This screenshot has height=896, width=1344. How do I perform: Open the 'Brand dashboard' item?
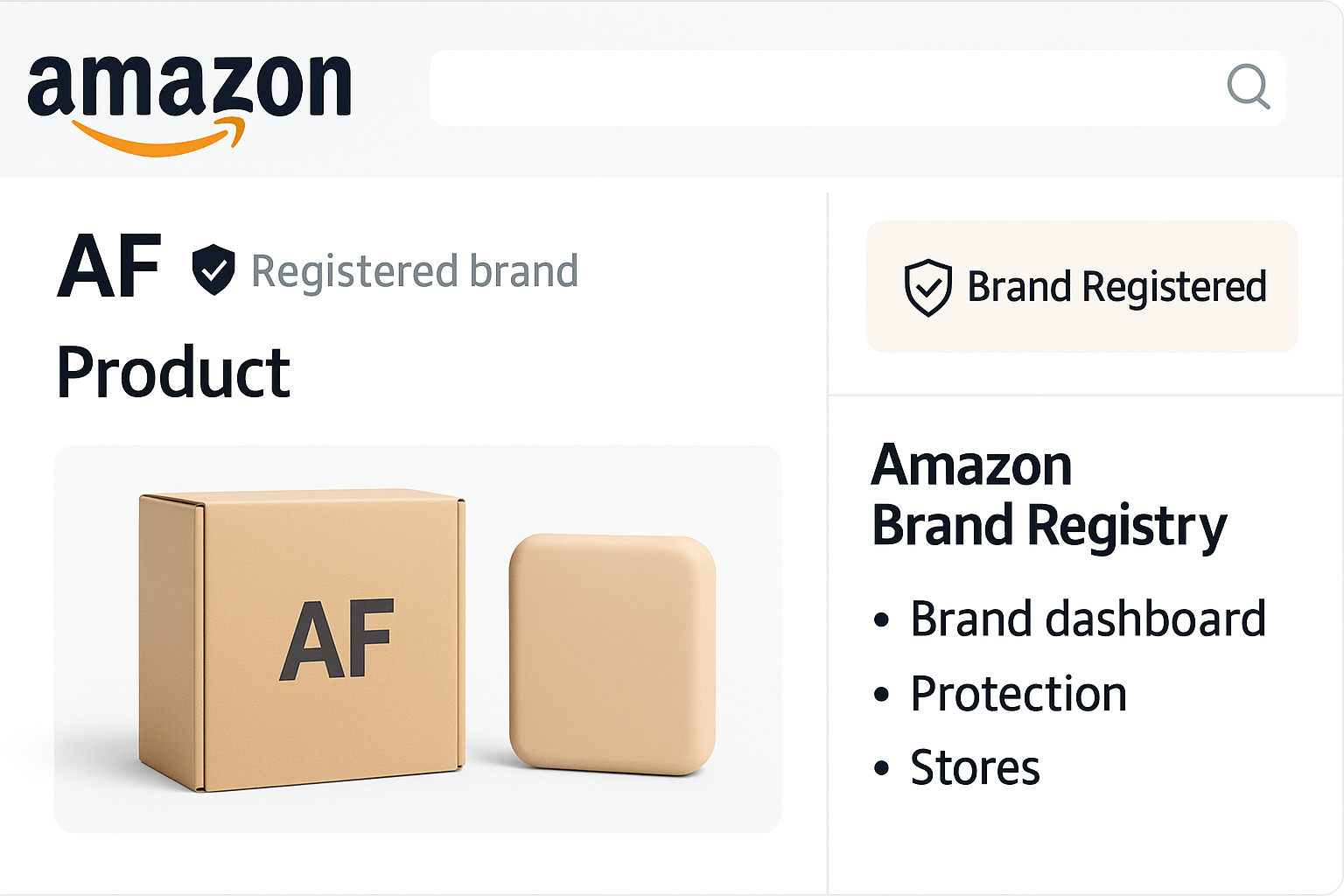1088,619
